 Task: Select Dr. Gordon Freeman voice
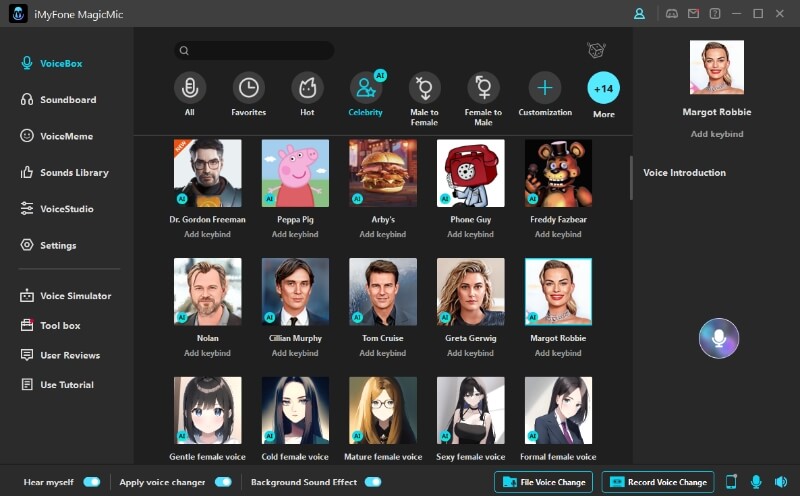point(208,173)
